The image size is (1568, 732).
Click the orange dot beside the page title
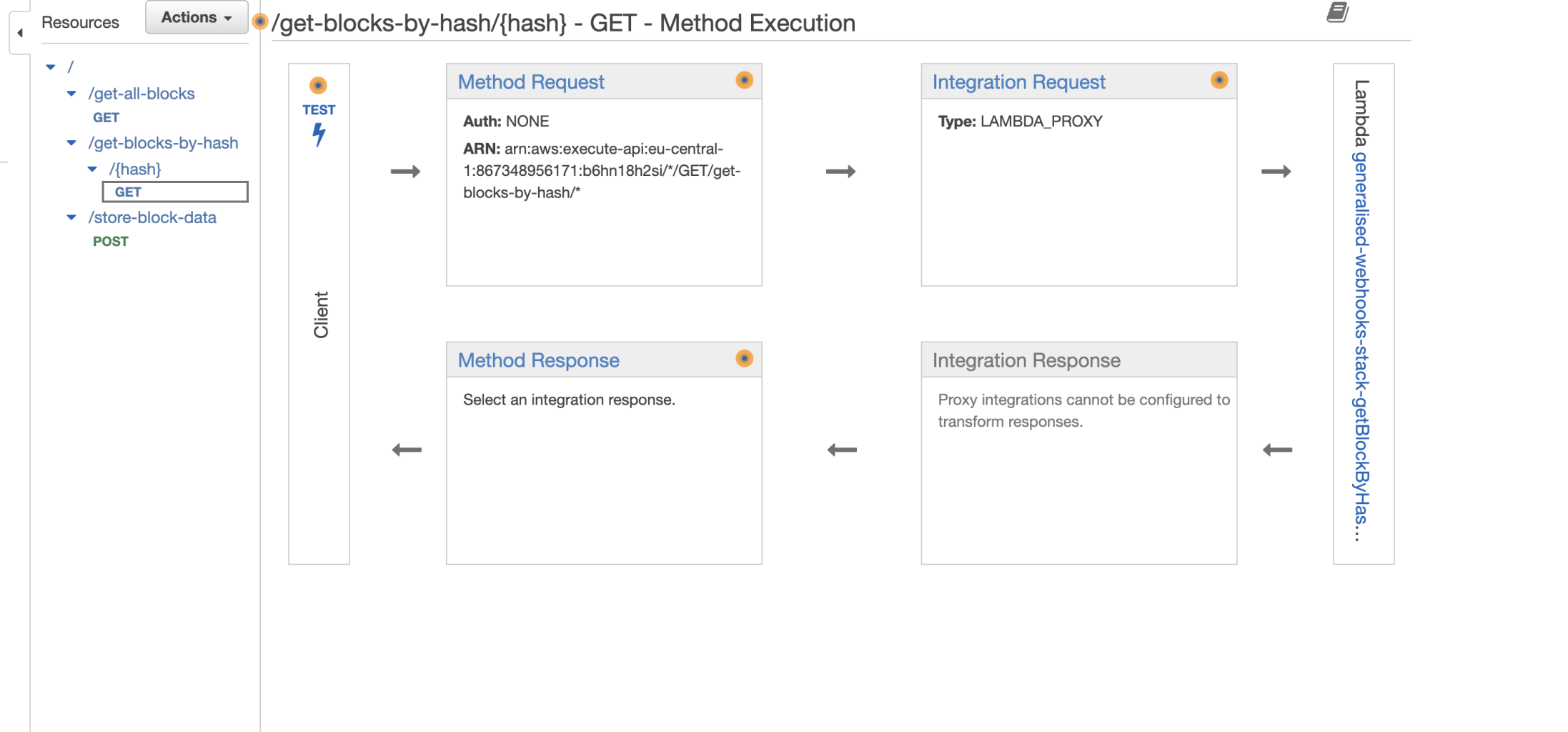(x=260, y=22)
